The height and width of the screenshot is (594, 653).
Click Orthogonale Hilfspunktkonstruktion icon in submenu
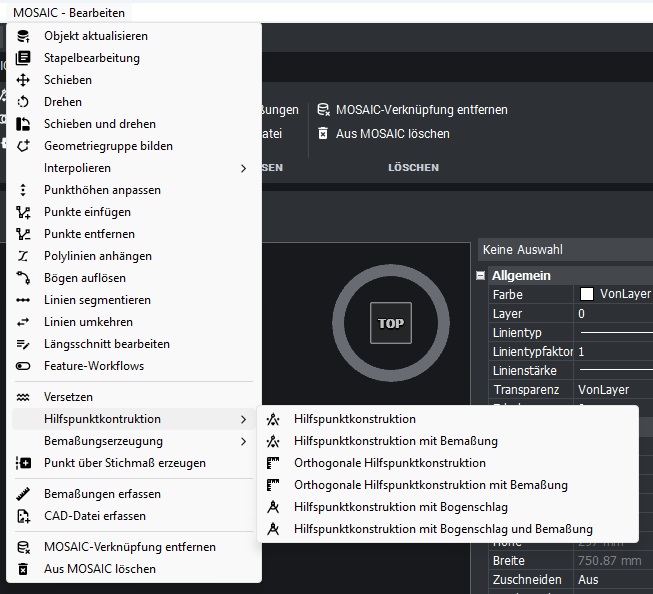273,463
